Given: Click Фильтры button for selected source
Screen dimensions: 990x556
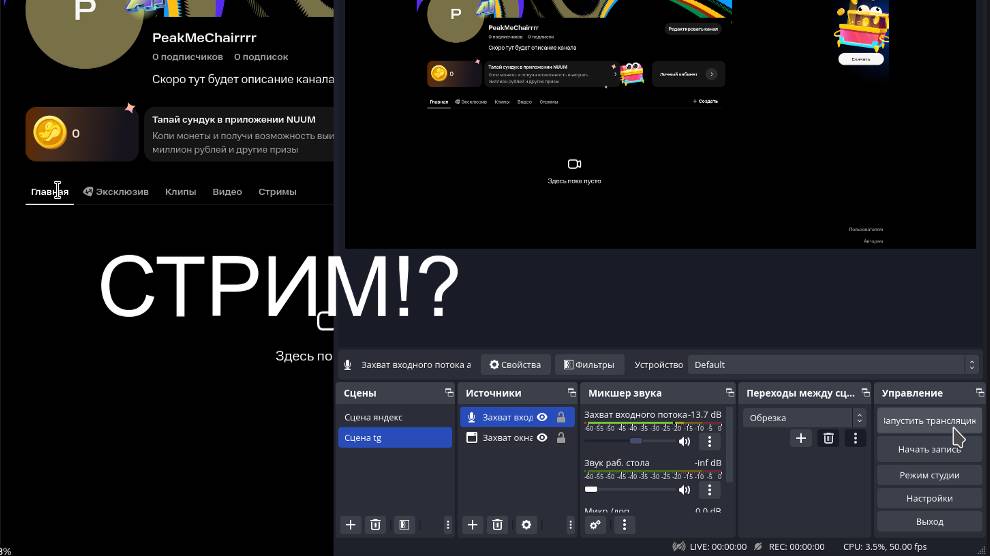Looking at the screenshot, I should click(x=589, y=365).
